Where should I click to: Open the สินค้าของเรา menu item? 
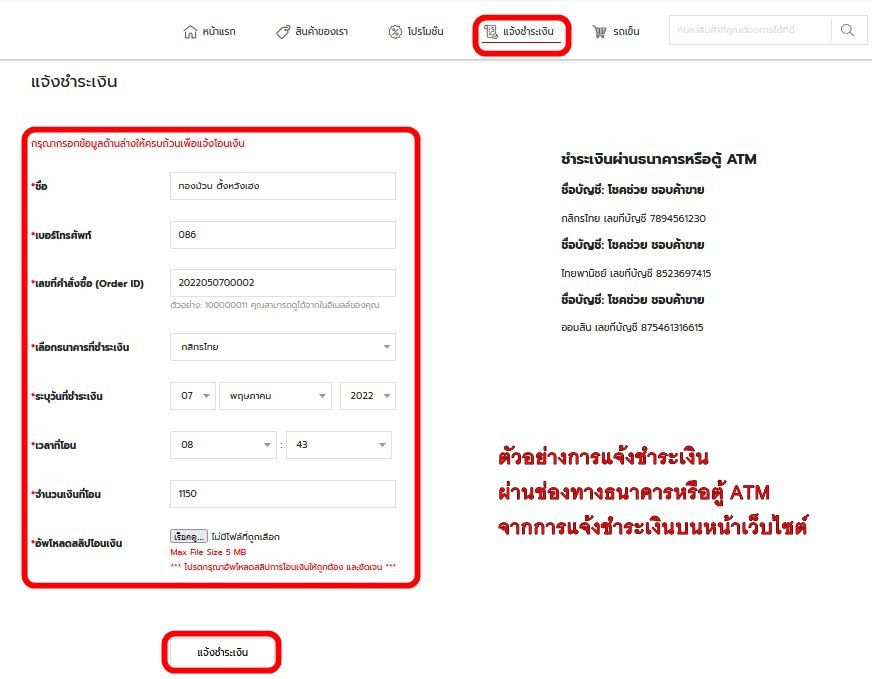point(322,32)
